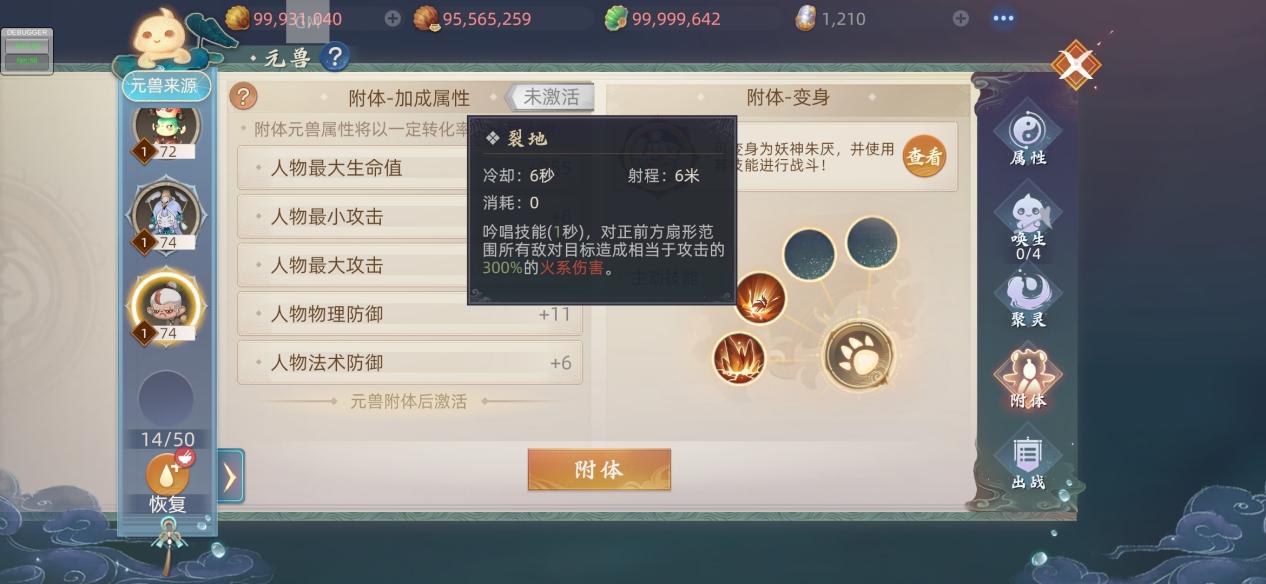Open the three-dot more menu

1003,18
